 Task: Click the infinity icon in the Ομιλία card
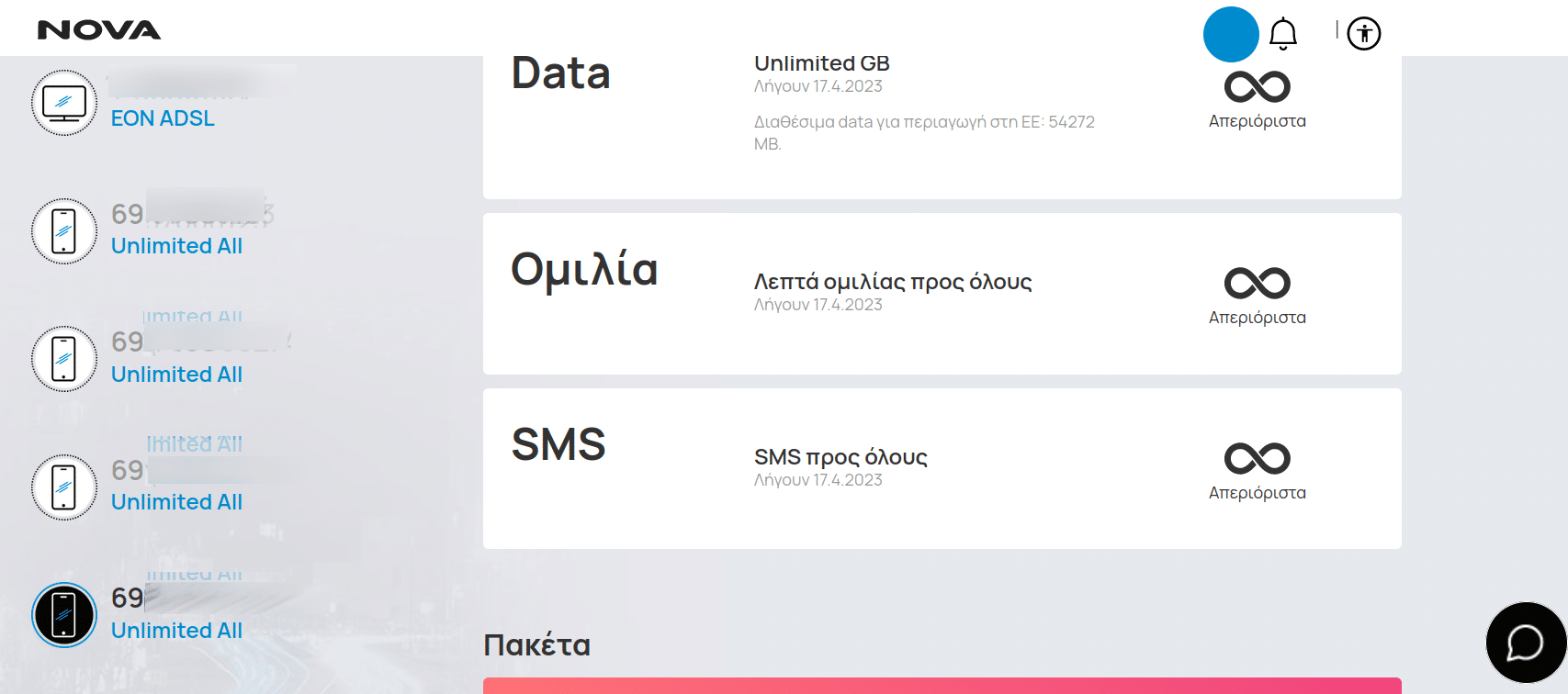1258,284
